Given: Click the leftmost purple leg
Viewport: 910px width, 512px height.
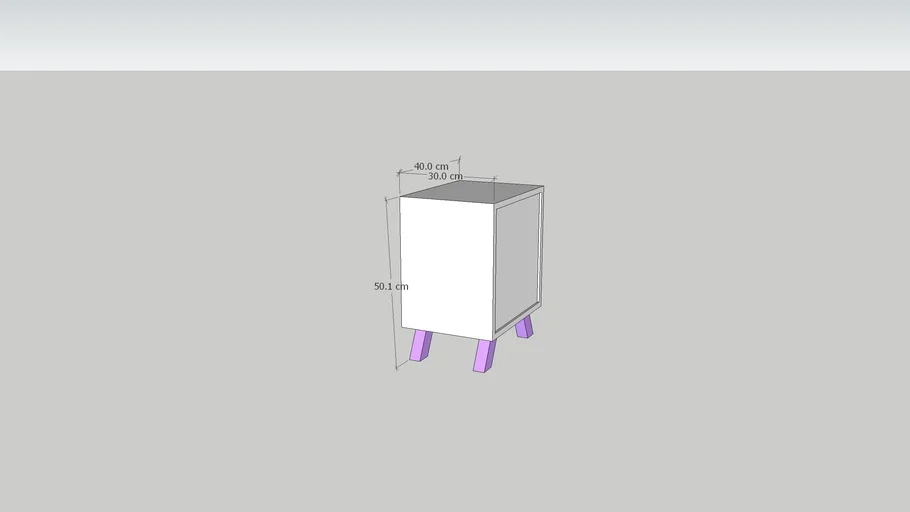Looking at the screenshot, I should click(421, 346).
